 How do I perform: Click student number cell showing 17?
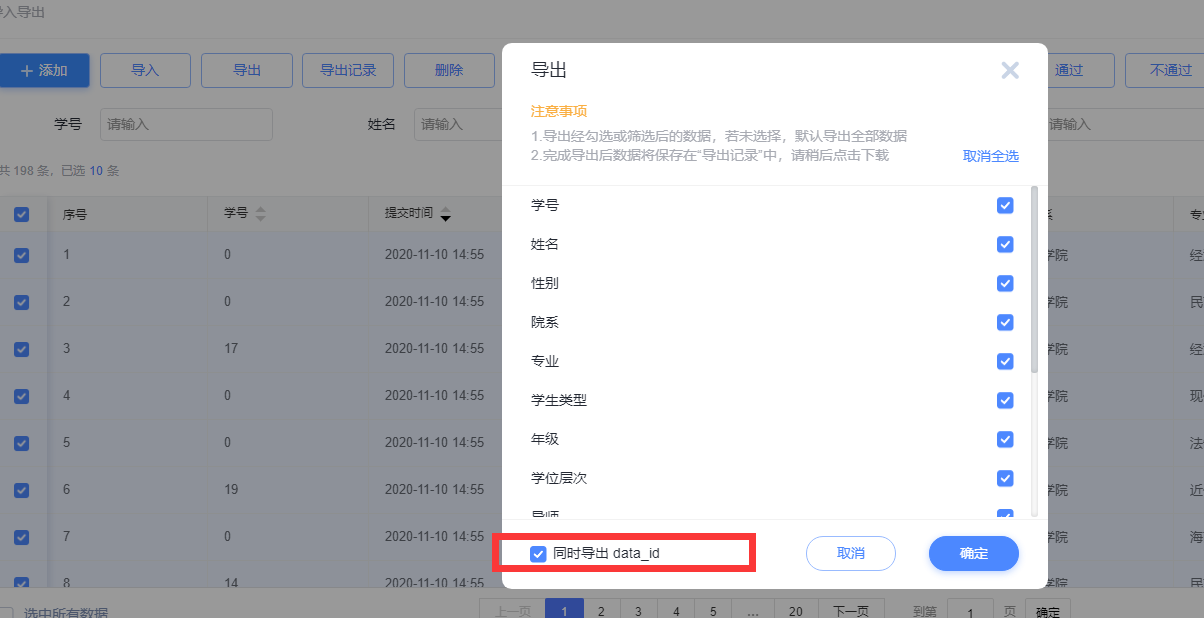coord(231,349)
